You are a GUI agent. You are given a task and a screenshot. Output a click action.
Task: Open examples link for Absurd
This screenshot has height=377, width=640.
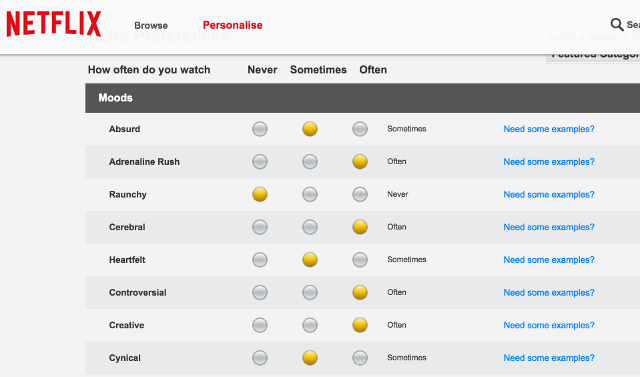pyautogui.click(x=549, y=129)
